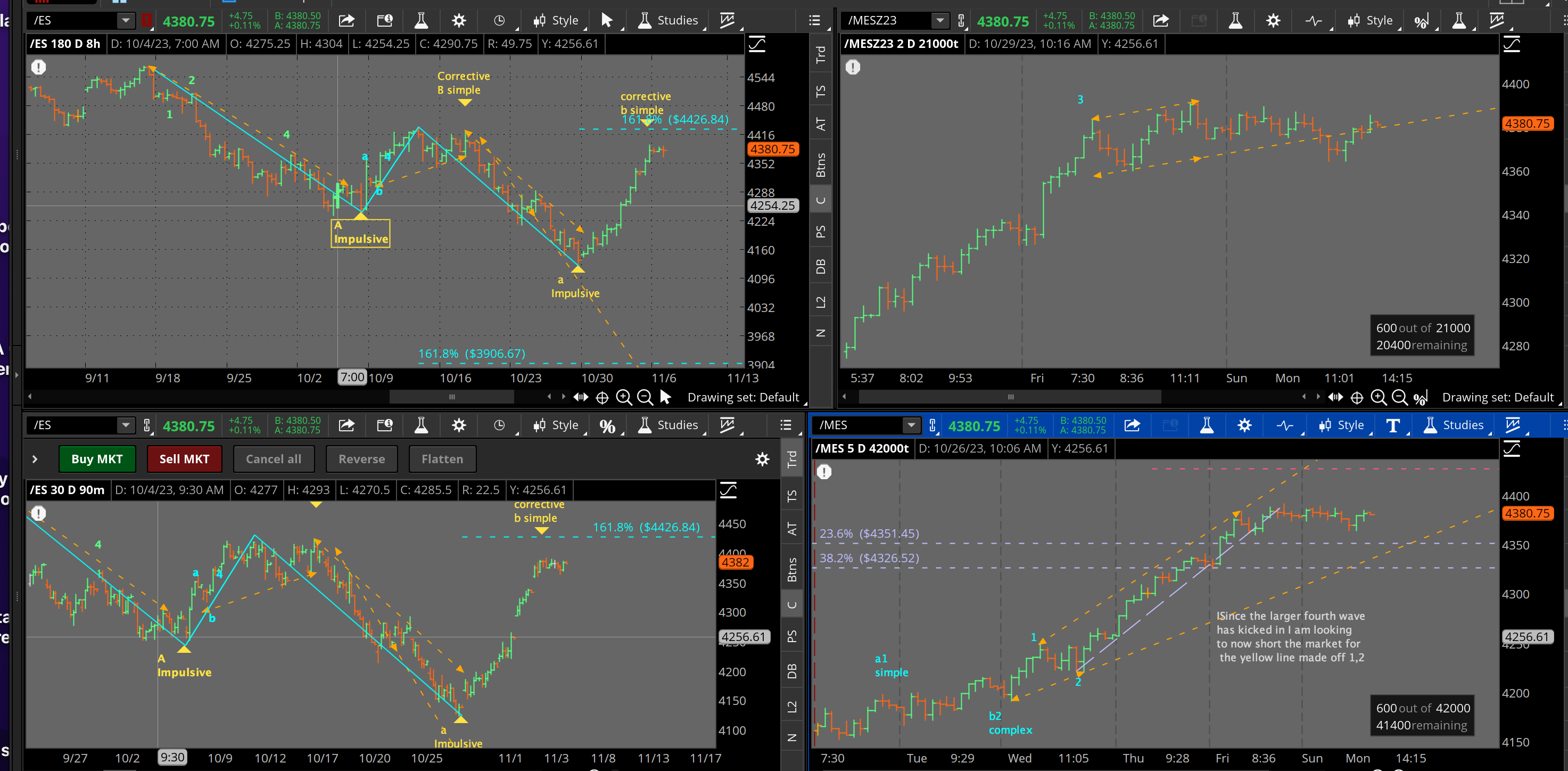Viewport: 1568px width, 771px height.
Task: Open chart settings gear on /MES toolbar
Action: click(1245, 425)
